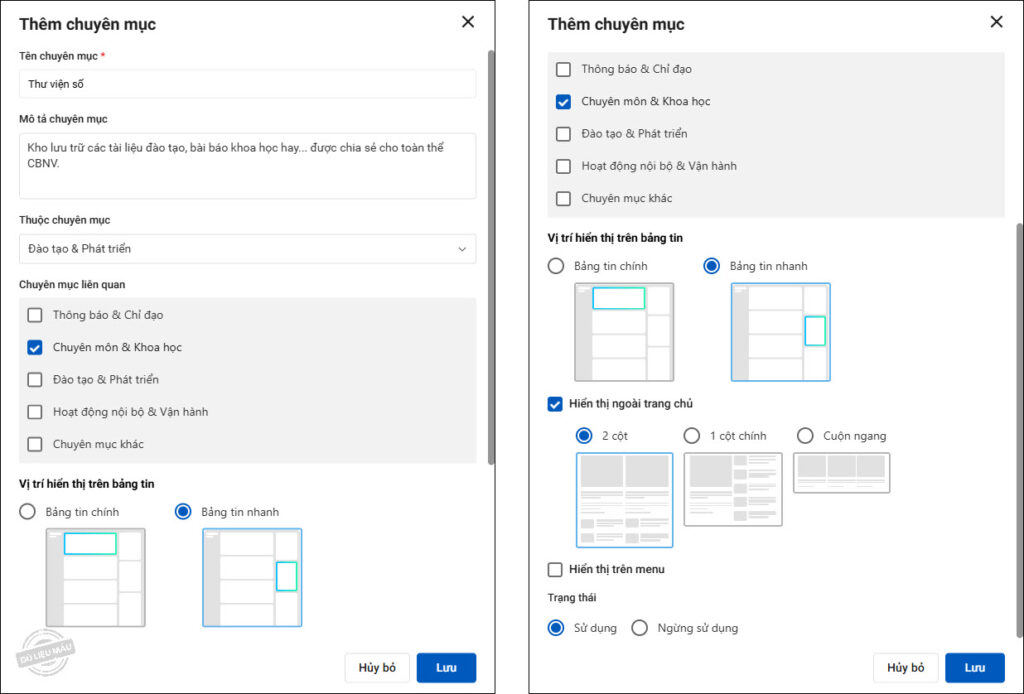Viewport: 1024px width, 694px height.
Task: Click the Bảng tin chính preview image in left dialog
Action: [95, 577]
